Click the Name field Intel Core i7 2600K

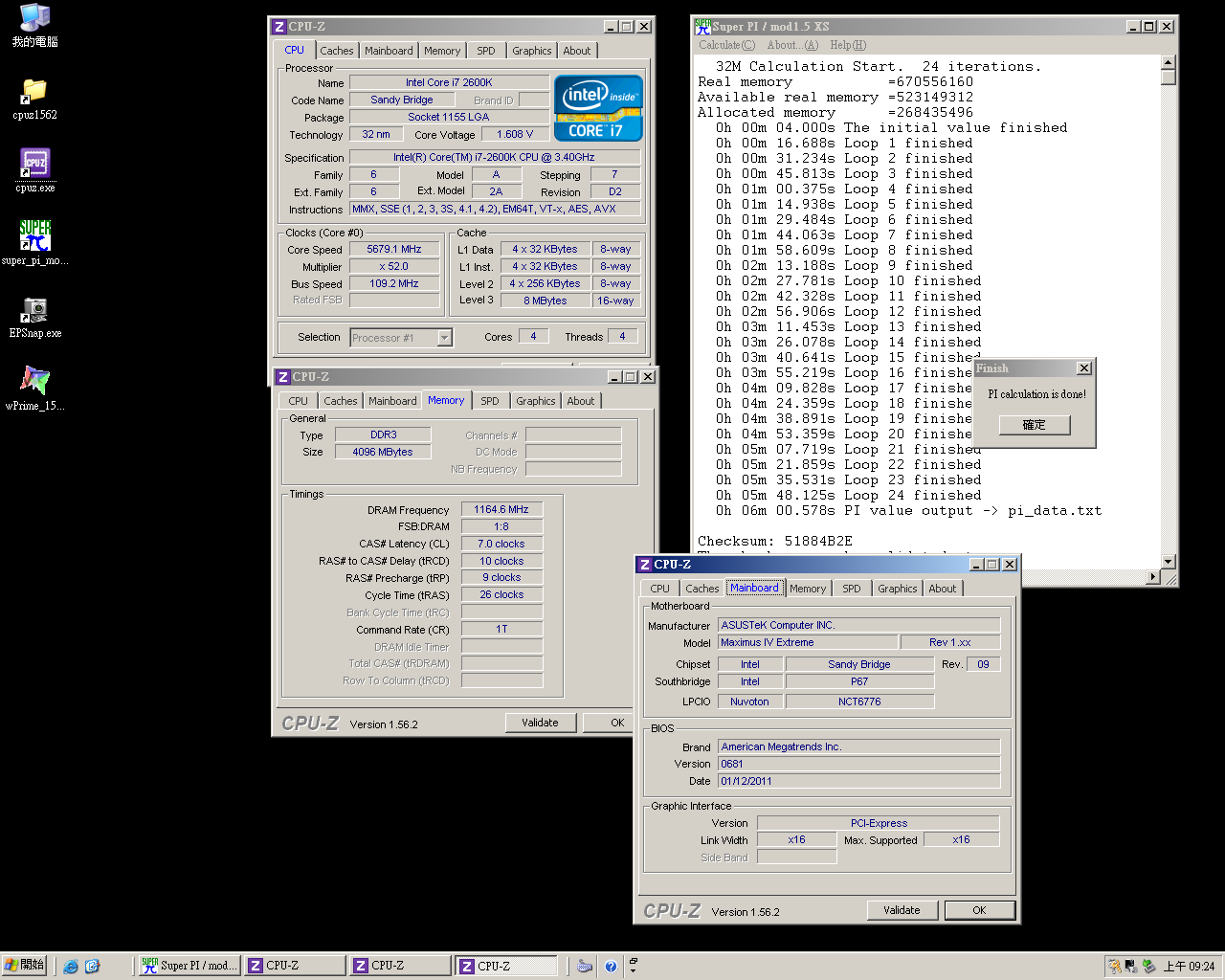pyautogui.click(x=449, y=82)
